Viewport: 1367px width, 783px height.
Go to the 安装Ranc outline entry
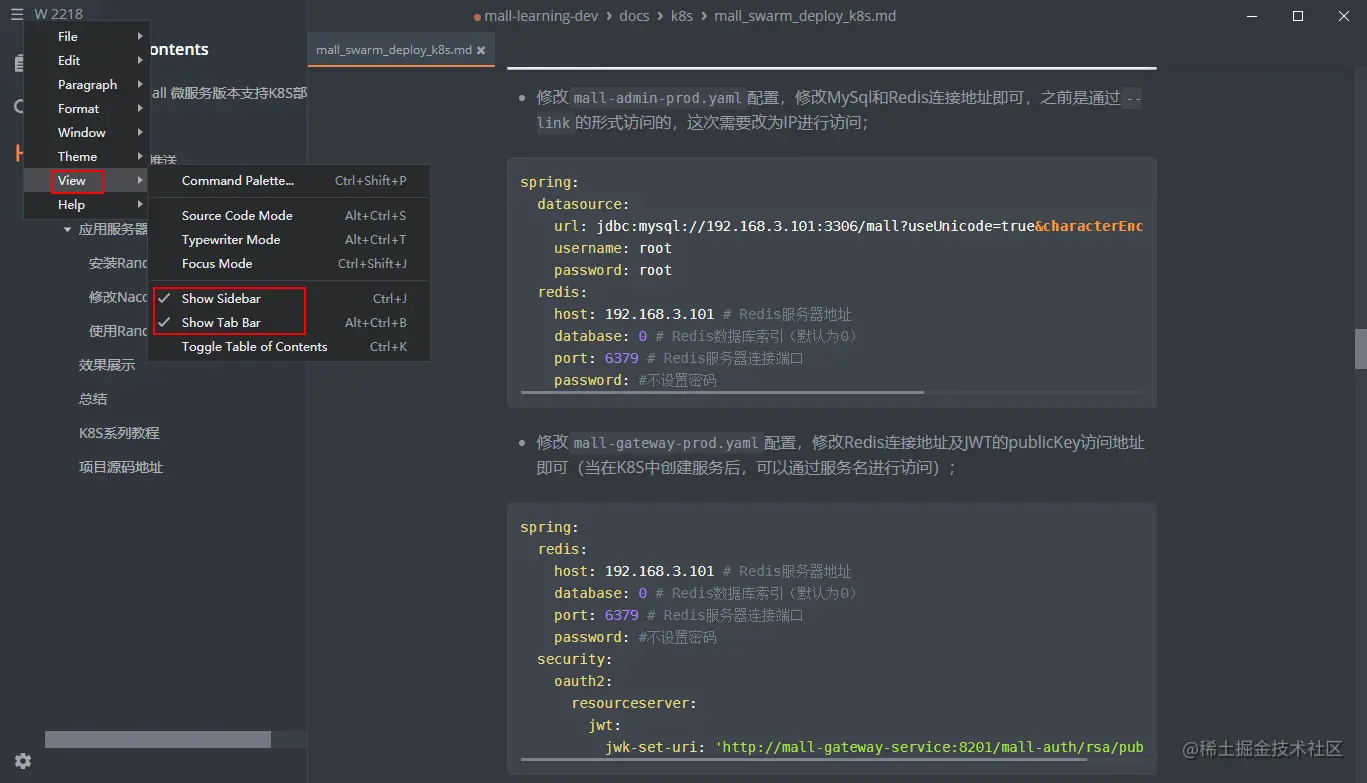tap(118, 263)
